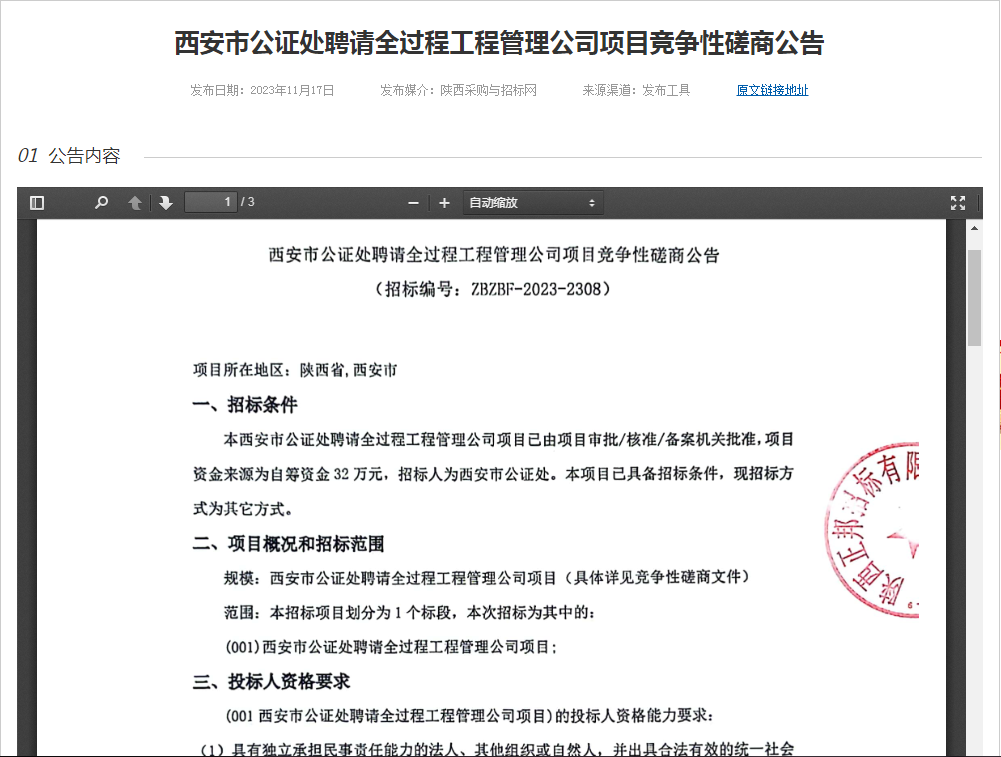Click the line starting with 规模：
1001x757 pixels.
point(486,578)
